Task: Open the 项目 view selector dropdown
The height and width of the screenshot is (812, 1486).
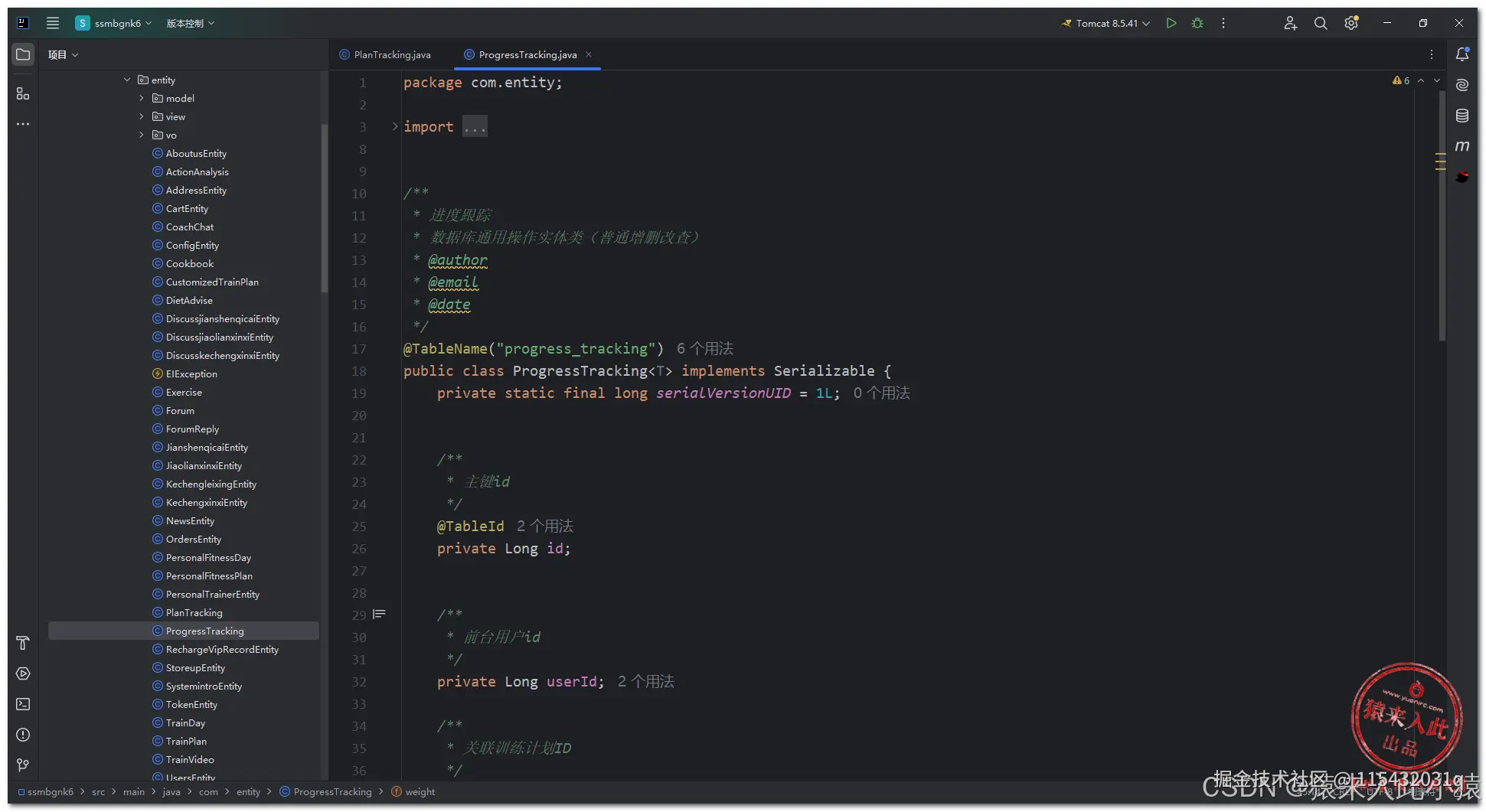Action: pyautogui.click(x=64, y=54)
